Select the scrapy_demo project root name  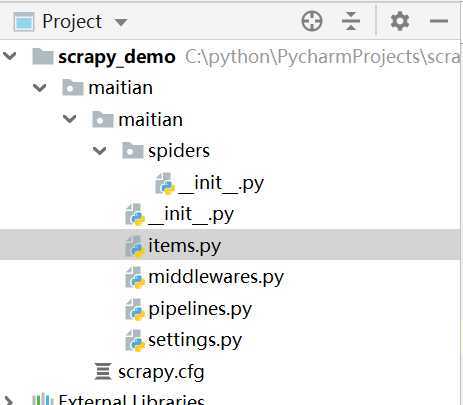click(117, 57)
